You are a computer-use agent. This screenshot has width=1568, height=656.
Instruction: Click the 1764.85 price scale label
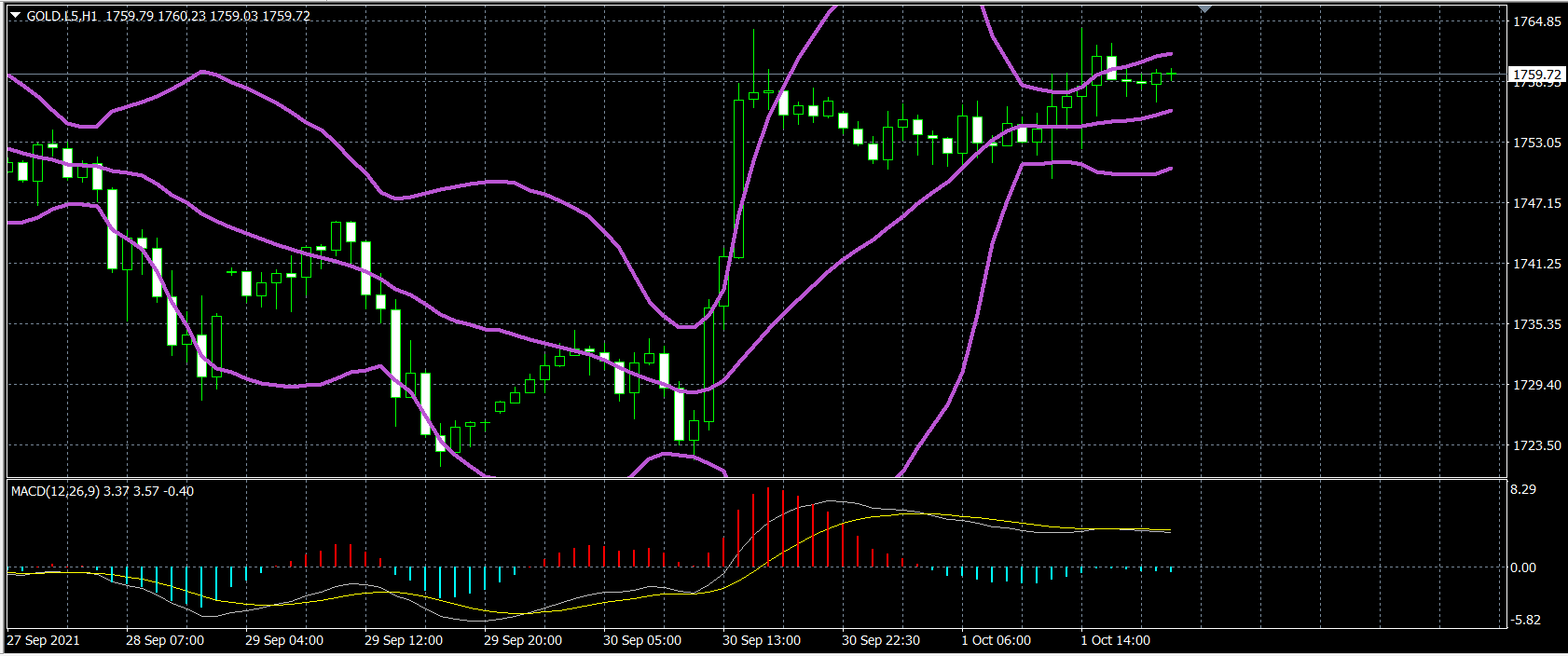click(1536, 21)
